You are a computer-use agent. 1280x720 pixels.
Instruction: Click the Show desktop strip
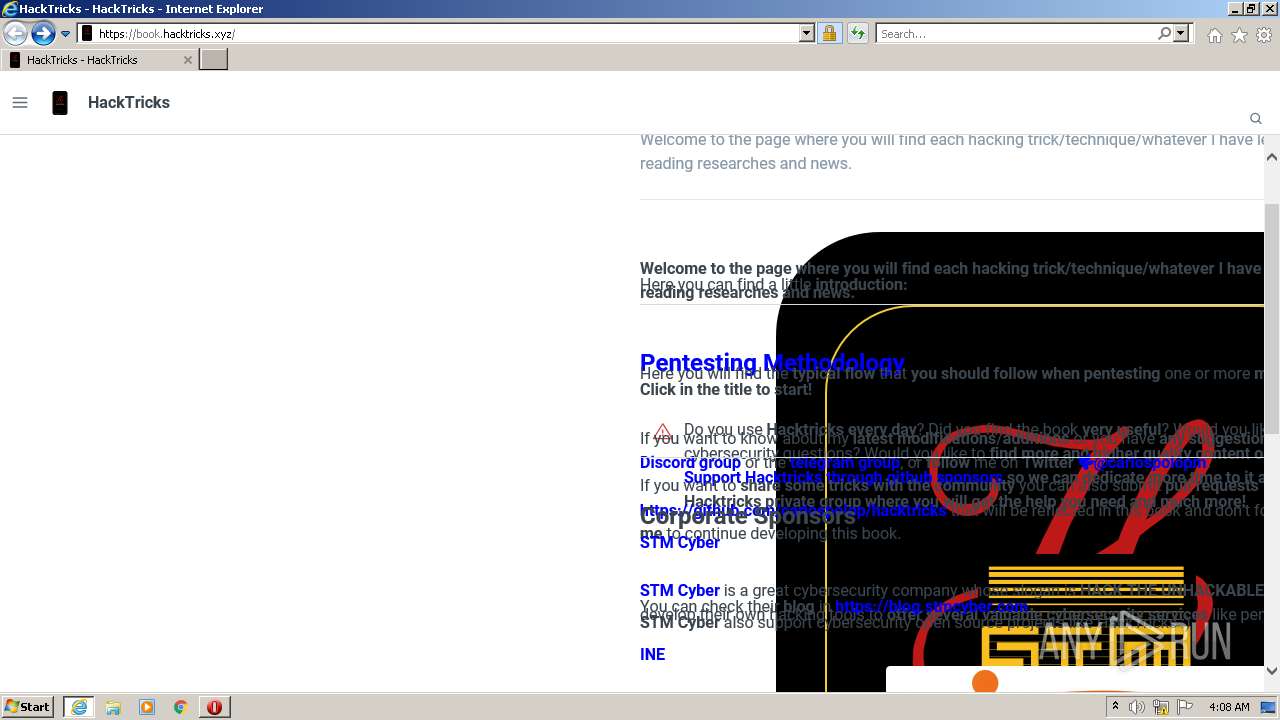click(x=1269, y=707)
